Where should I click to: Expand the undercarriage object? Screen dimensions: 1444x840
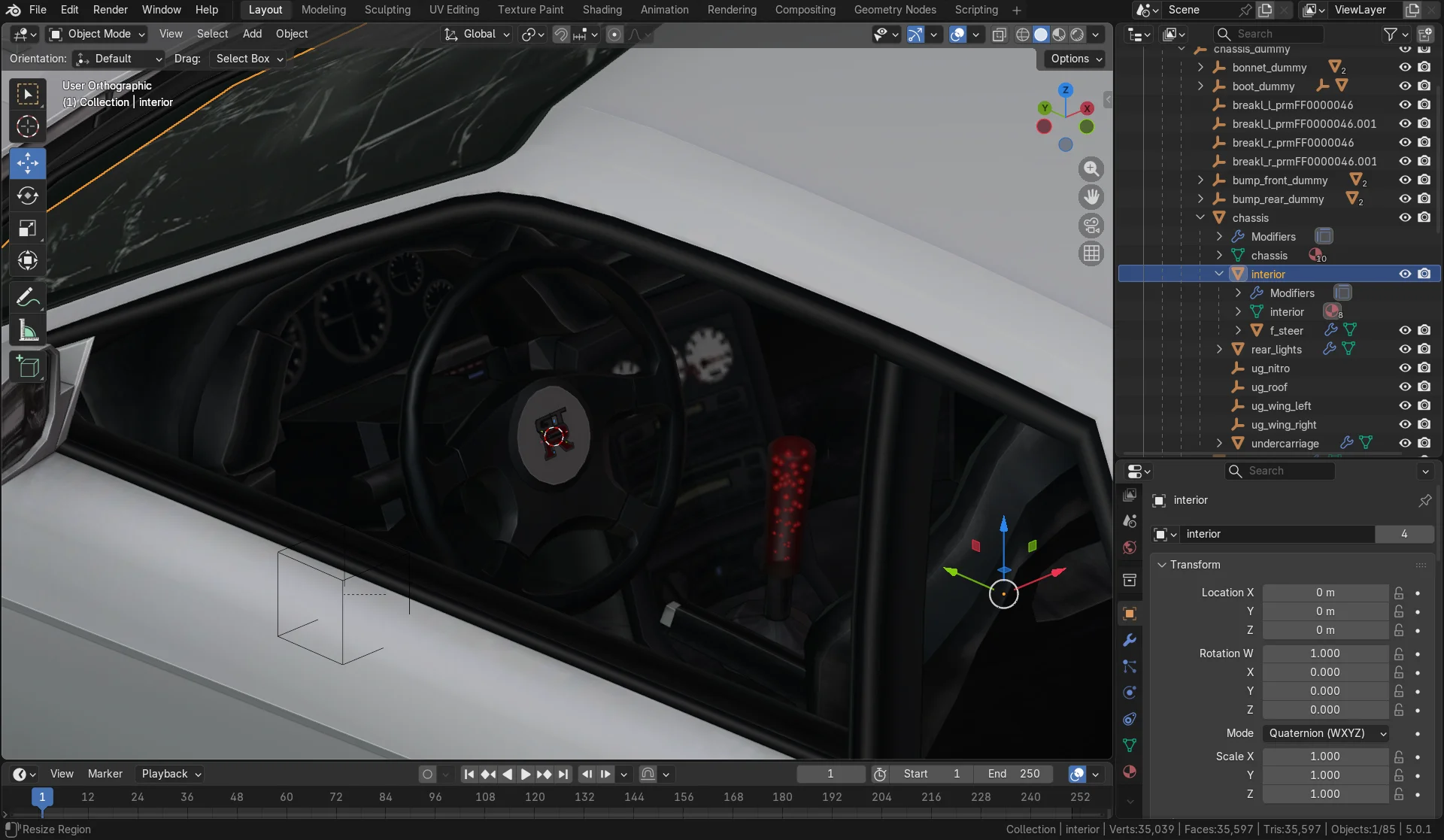tap(1219, 443)
